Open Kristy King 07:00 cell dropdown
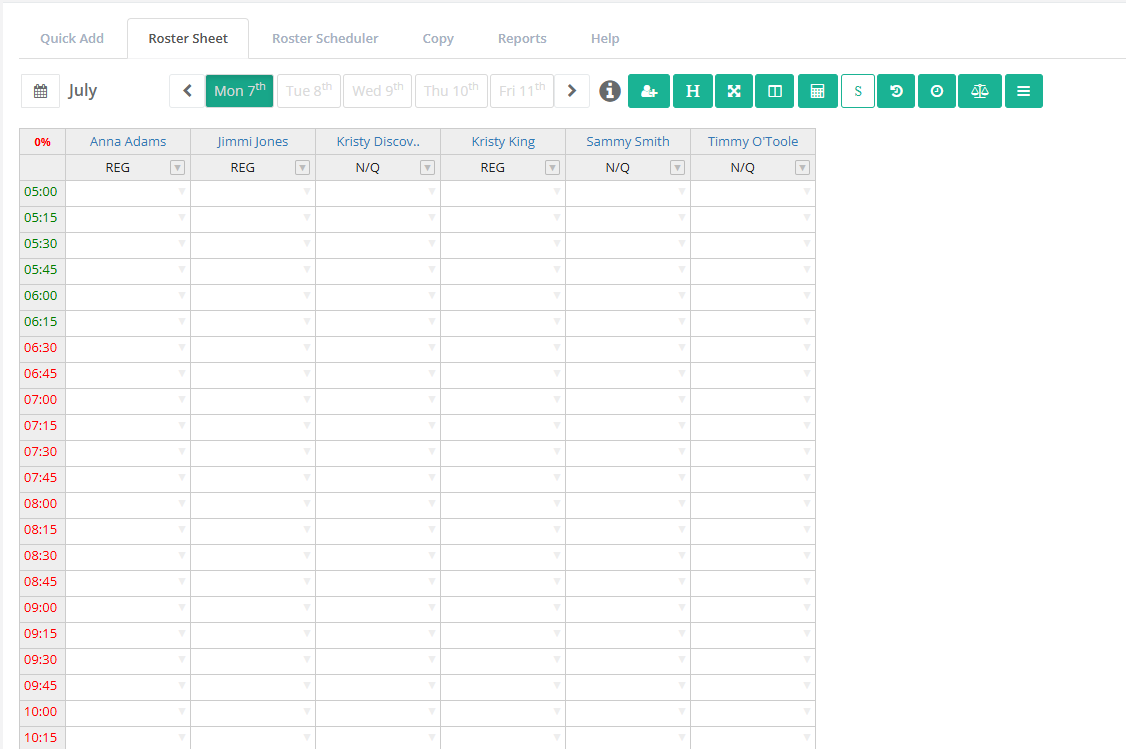 point(557,400)
